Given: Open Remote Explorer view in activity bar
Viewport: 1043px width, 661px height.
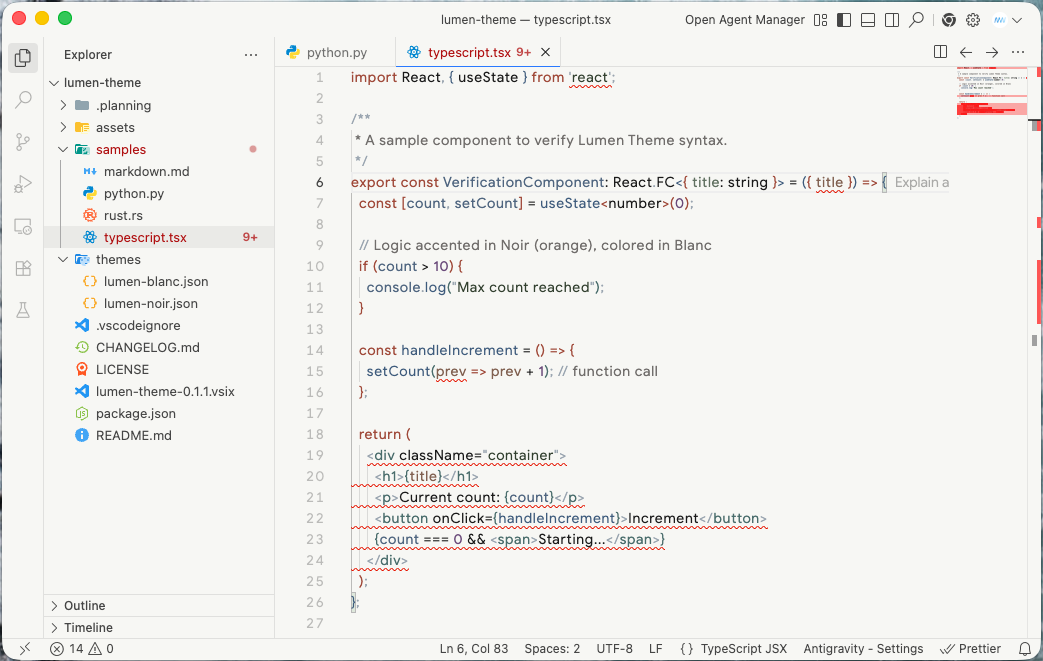Looking at the screenshot, I should 23,226.
